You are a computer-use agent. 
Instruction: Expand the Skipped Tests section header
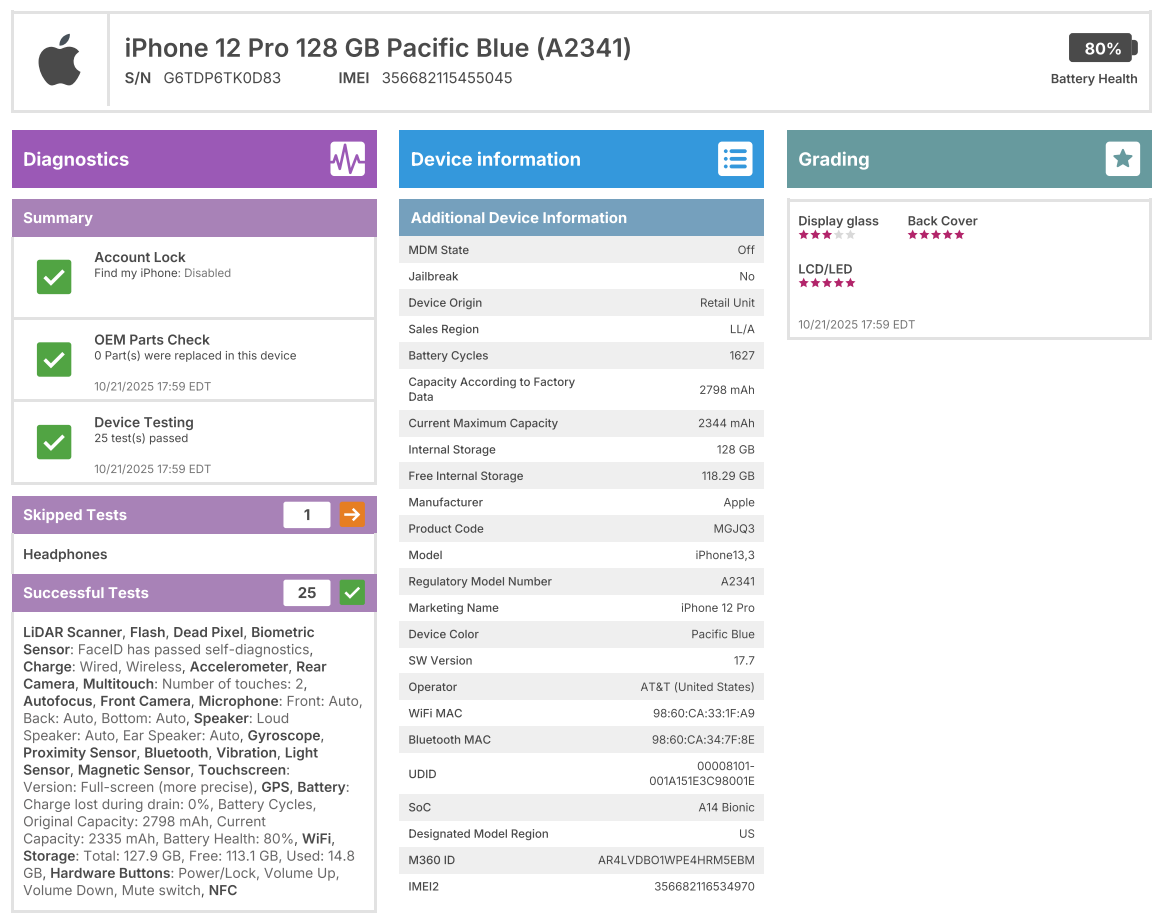point(140,515)
